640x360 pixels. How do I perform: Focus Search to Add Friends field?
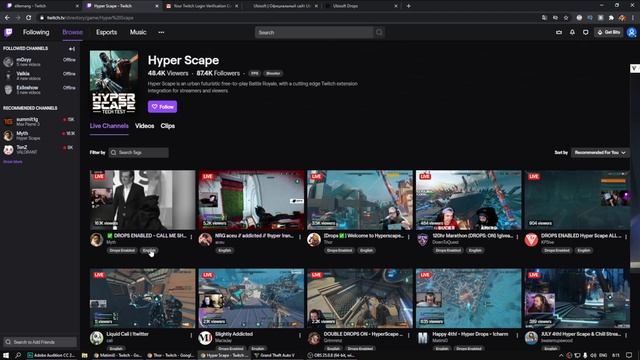[x=40, y=342]
